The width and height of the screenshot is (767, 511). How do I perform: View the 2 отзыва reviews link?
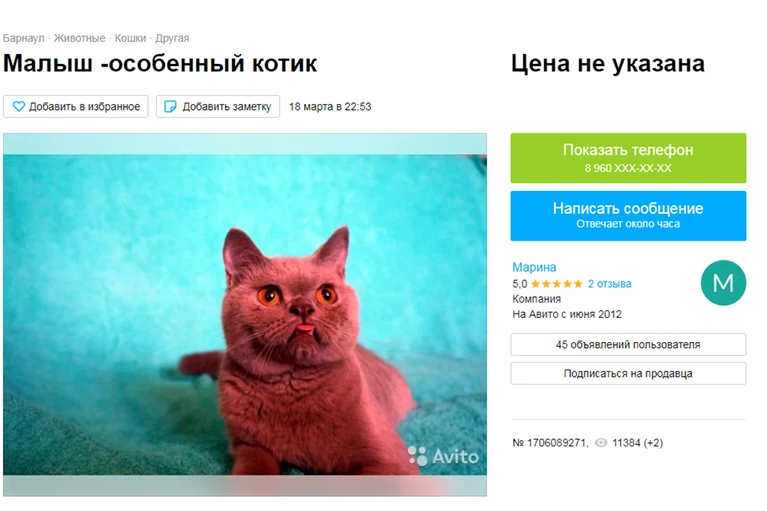click(x=609, y=284)
